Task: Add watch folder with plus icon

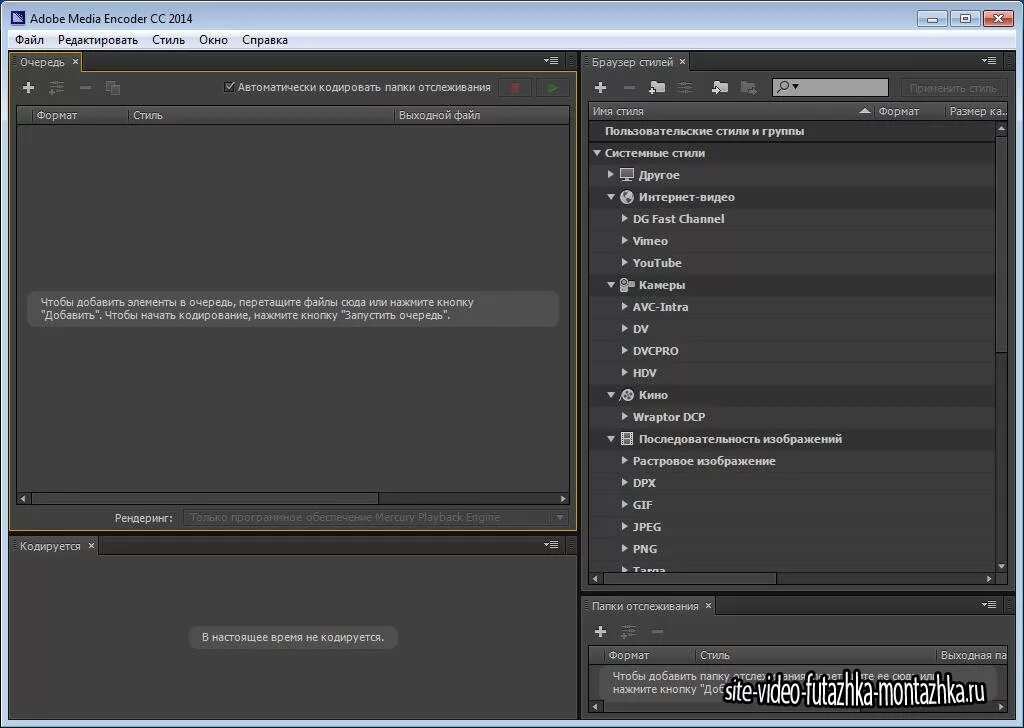Action: point(601,631)
